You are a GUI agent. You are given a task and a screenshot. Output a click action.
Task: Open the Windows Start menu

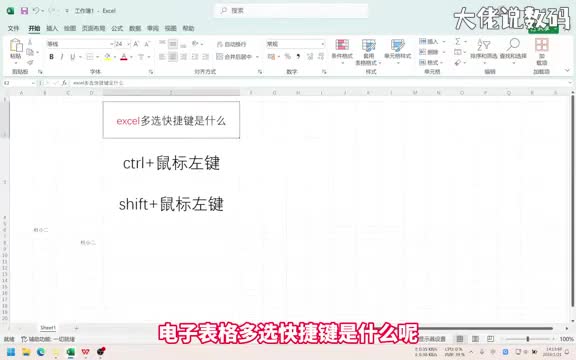coord(11,352)
